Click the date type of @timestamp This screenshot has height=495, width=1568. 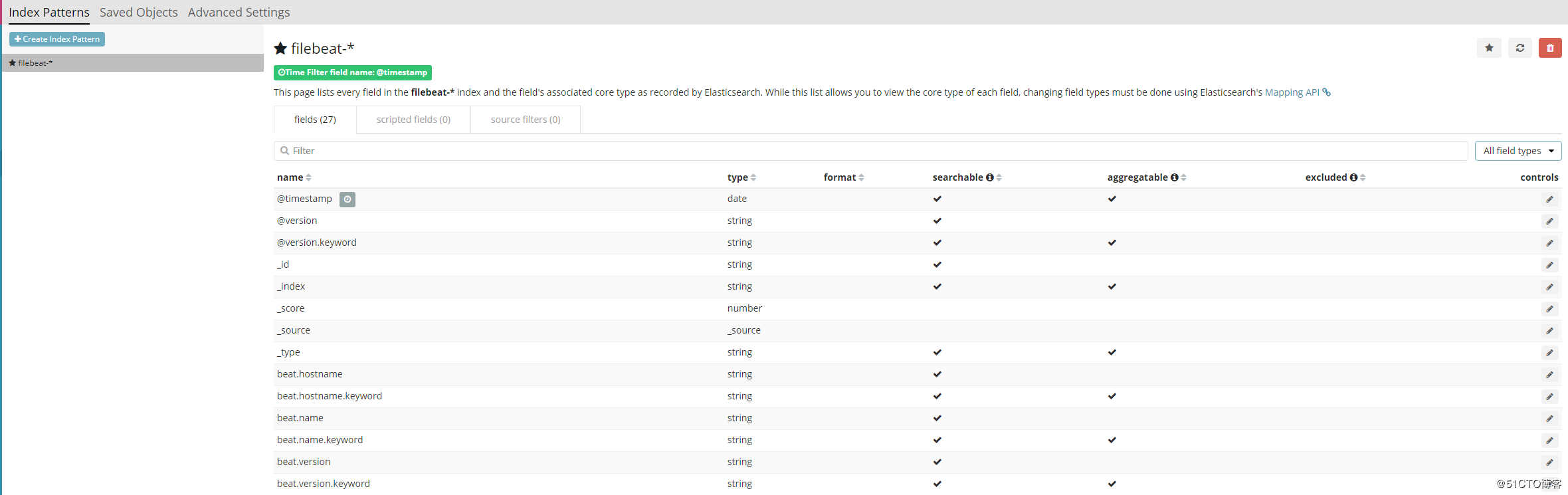[x=737, y=199]
